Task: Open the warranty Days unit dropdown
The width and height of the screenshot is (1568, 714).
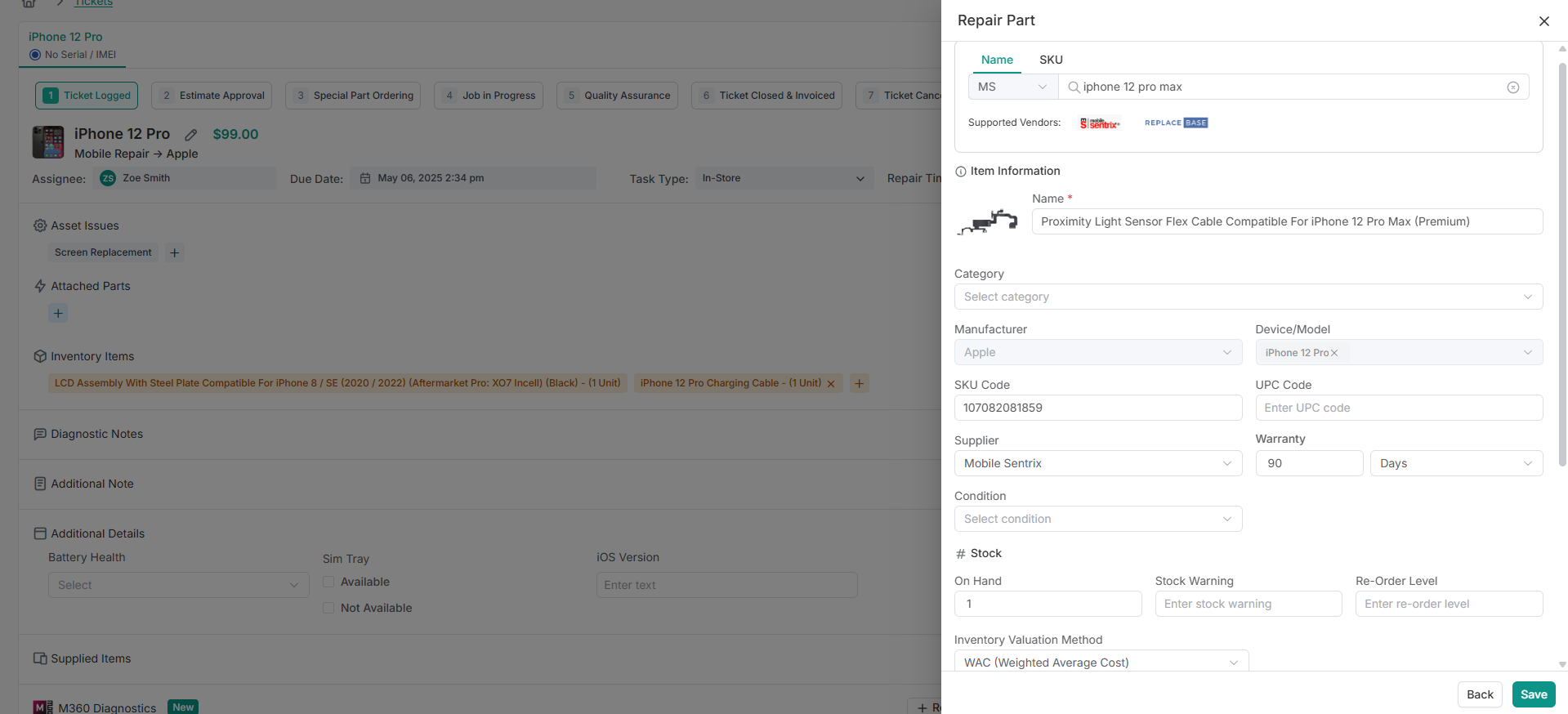Action: coord(1456,463)
